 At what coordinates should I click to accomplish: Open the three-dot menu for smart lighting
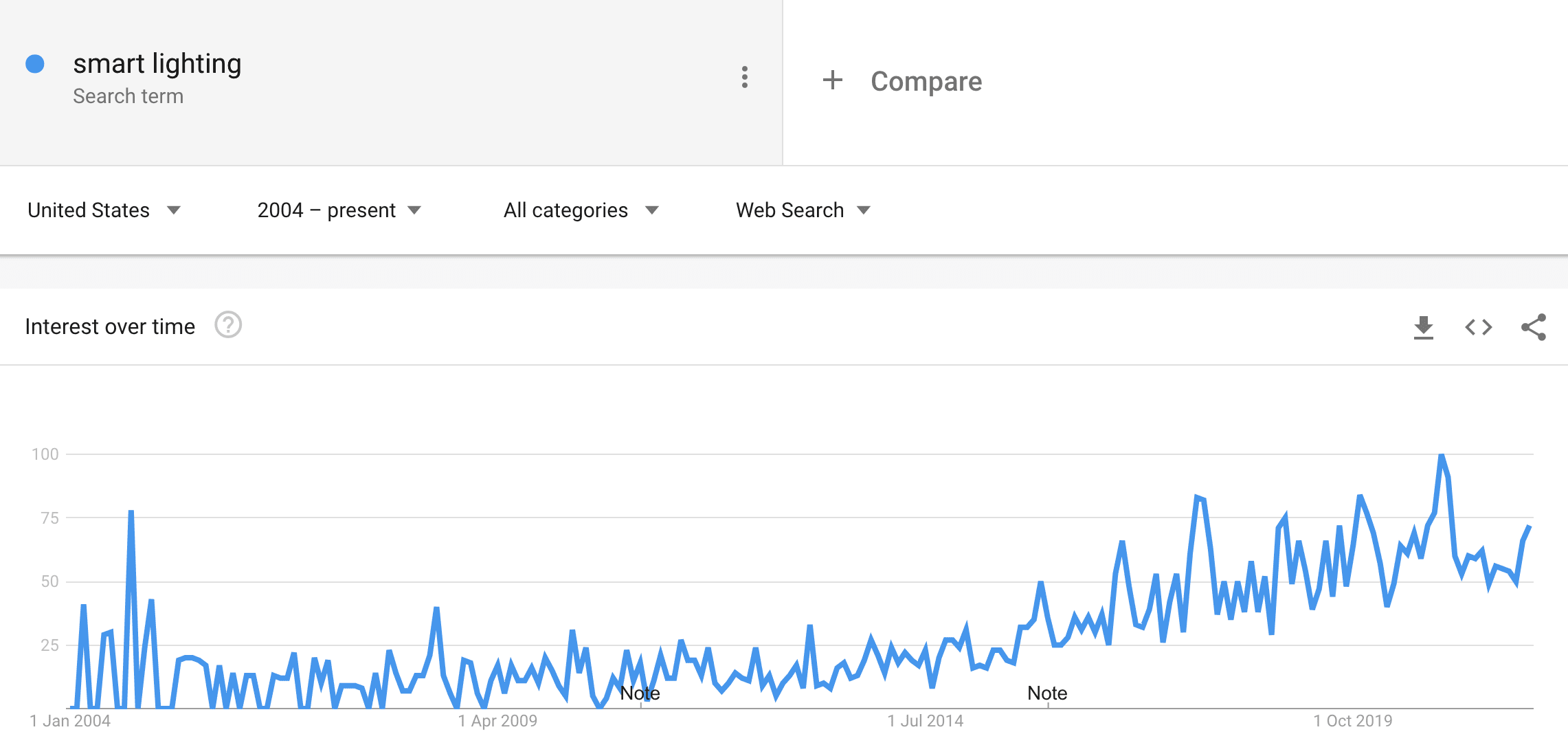tap(744, 77)
